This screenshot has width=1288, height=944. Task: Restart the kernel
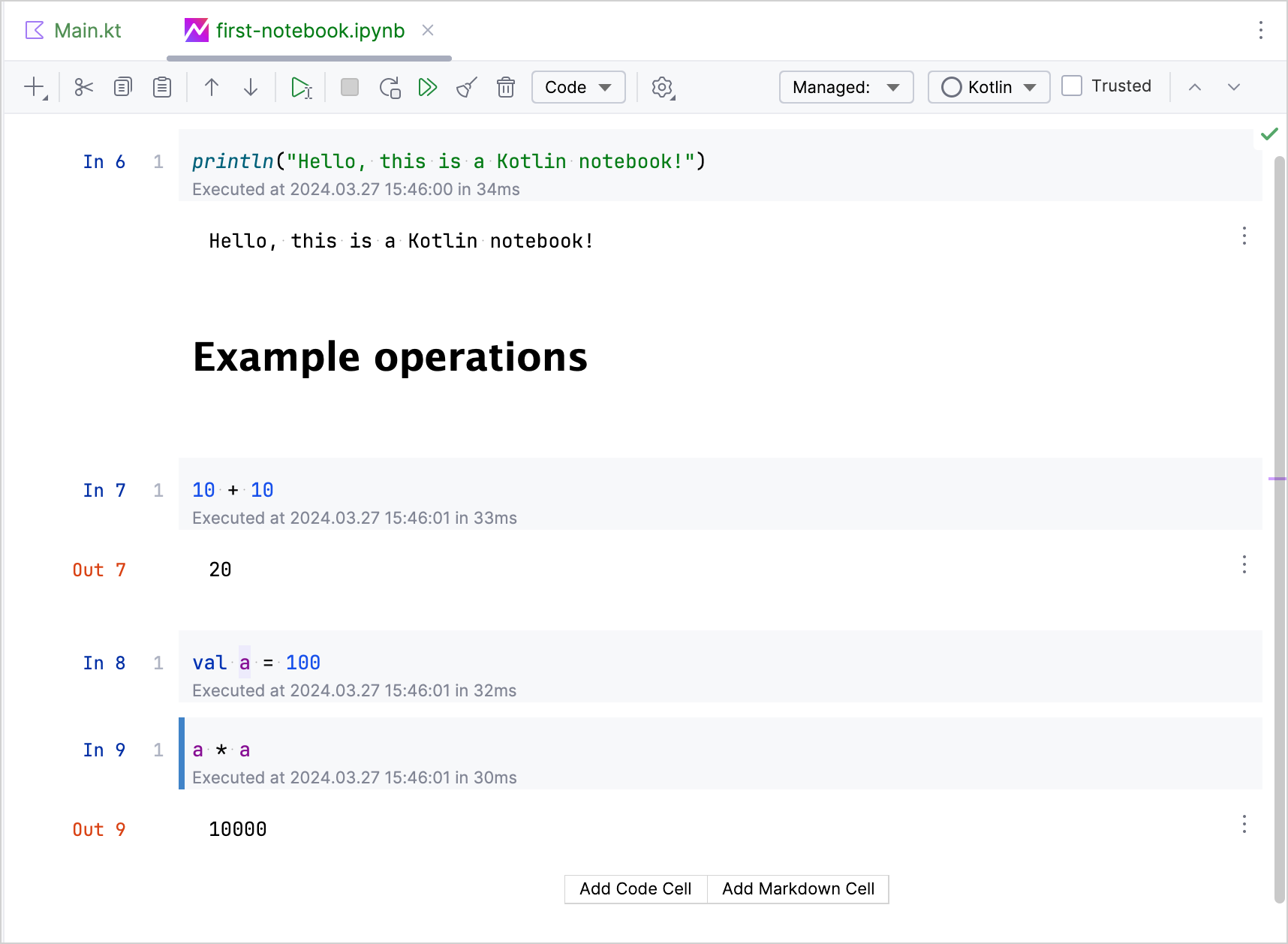[390, 88]
